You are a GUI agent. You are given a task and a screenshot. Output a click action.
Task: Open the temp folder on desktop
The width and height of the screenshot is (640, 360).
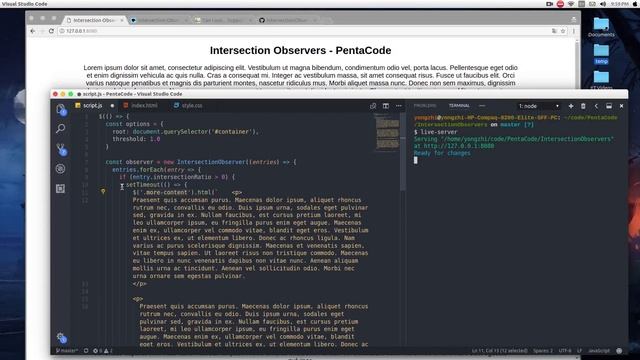pos(601,54)
